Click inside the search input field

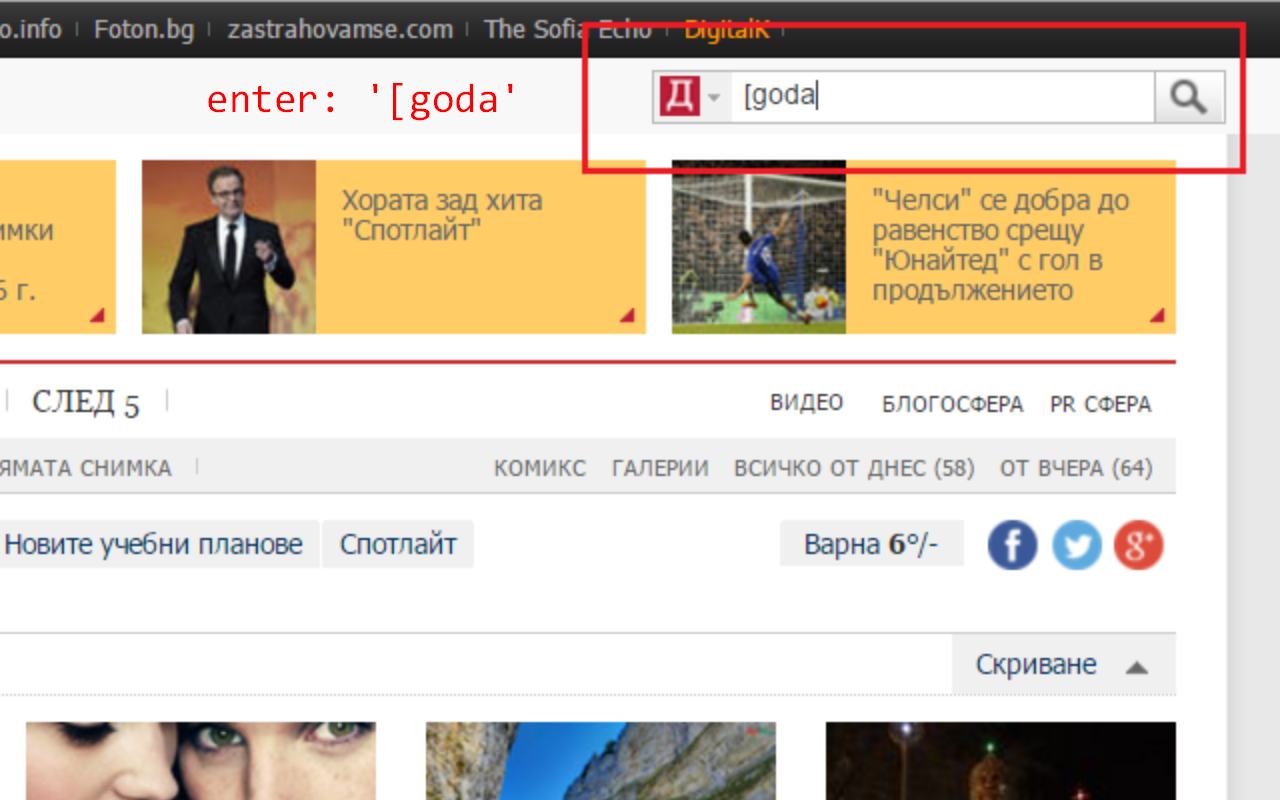point(940,95)
